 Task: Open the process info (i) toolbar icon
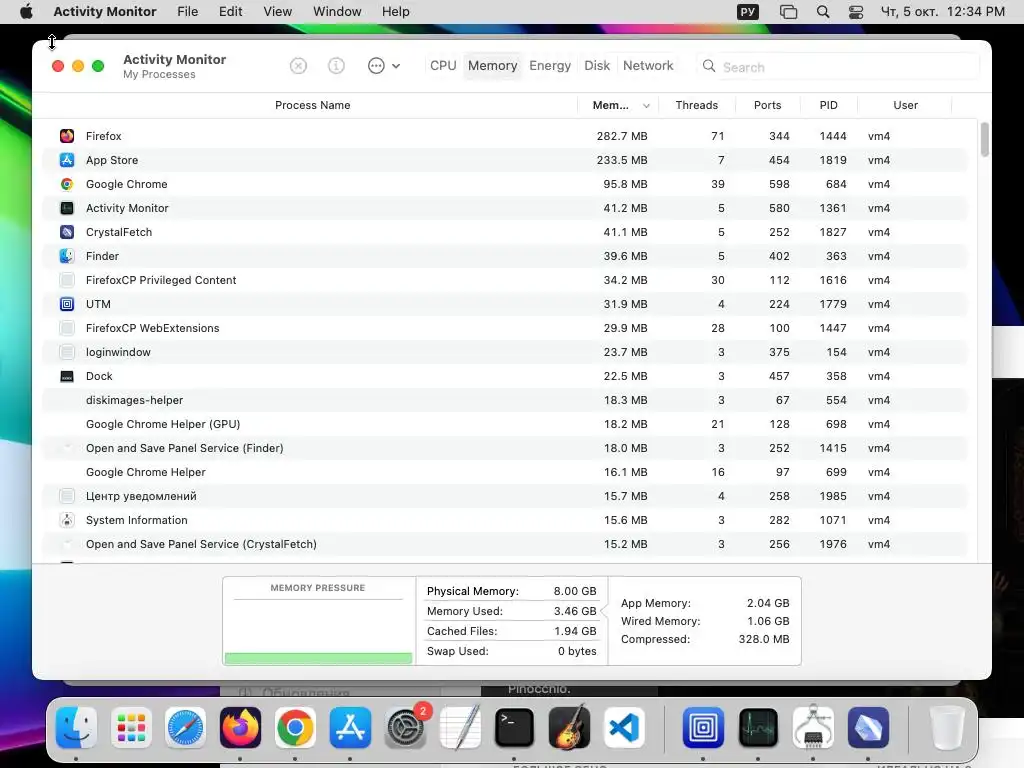tap(336, 66)
